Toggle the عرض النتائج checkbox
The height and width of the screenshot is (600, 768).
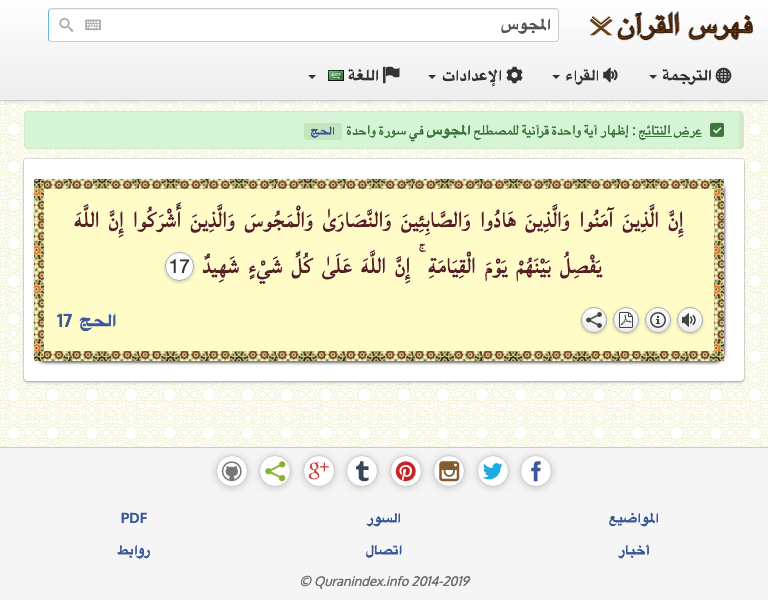click(x=717, y=131)
